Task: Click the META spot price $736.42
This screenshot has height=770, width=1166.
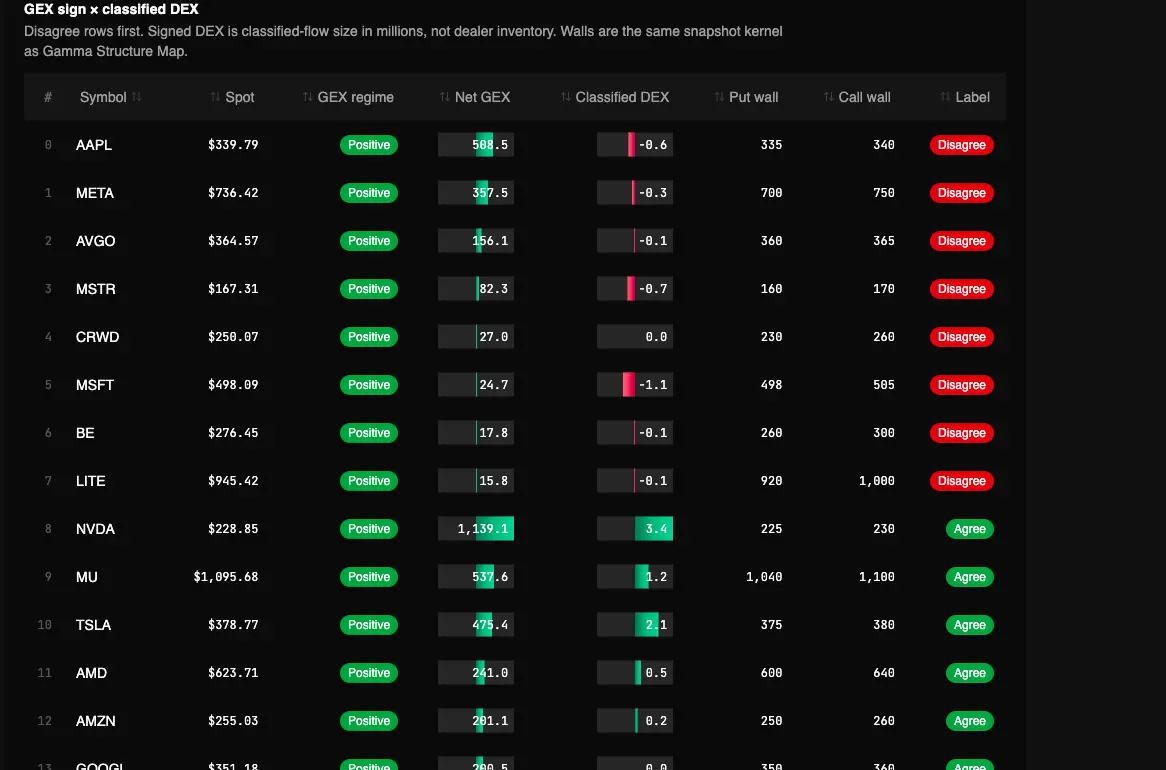Action: [x=233, y=193]
